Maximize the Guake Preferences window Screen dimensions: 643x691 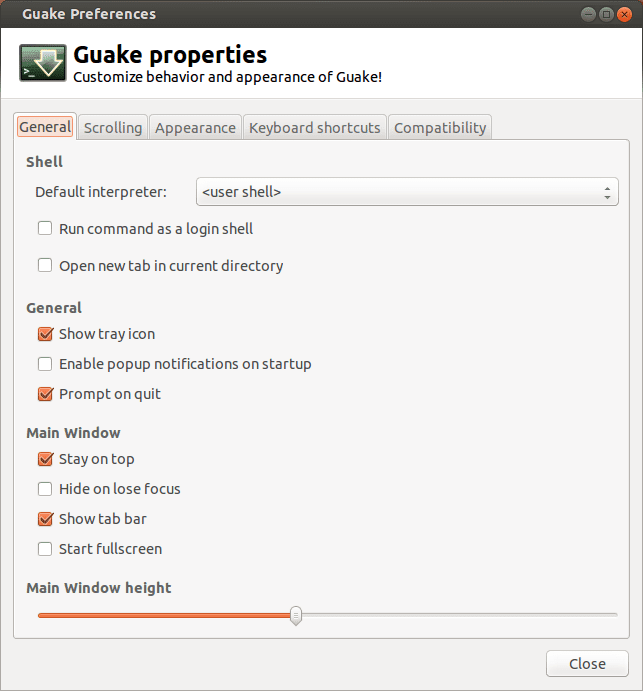(606, 15)
